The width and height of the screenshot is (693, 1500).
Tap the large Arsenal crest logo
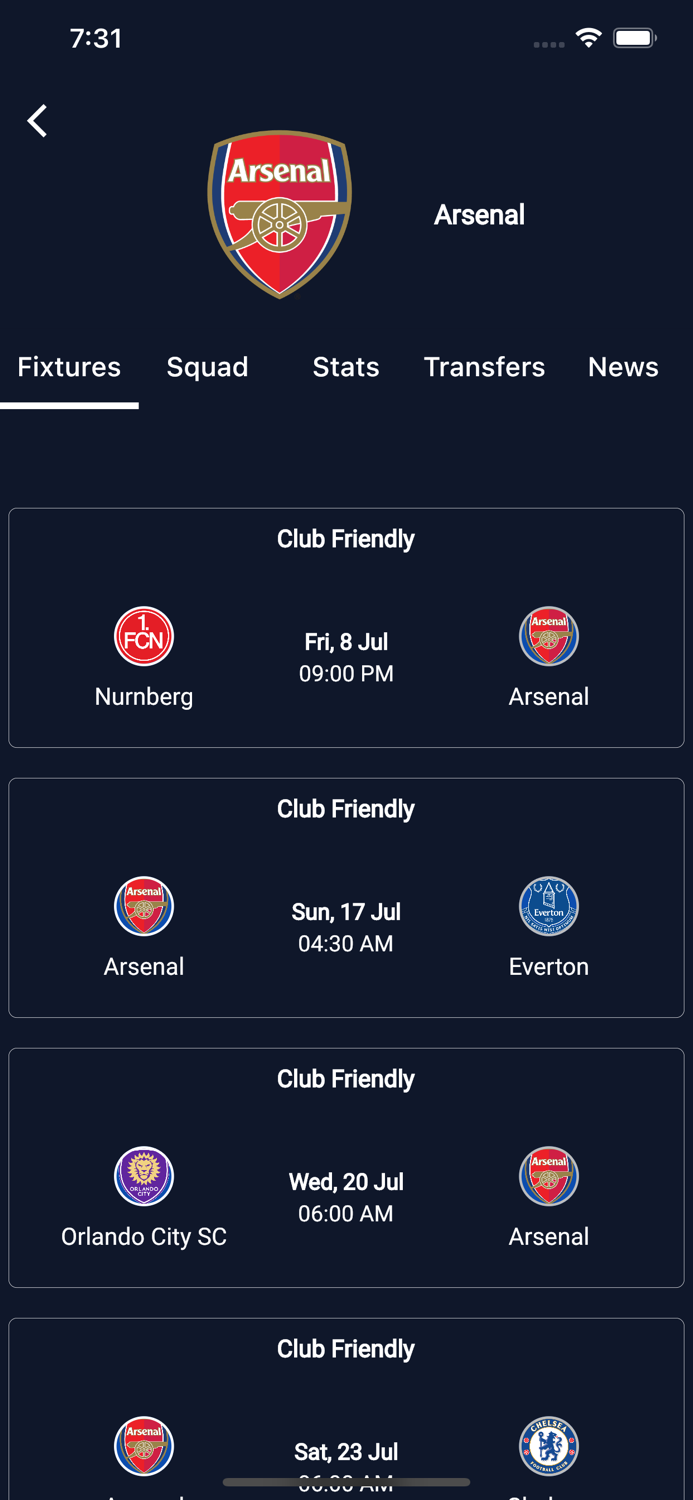(x=279, y=214)
